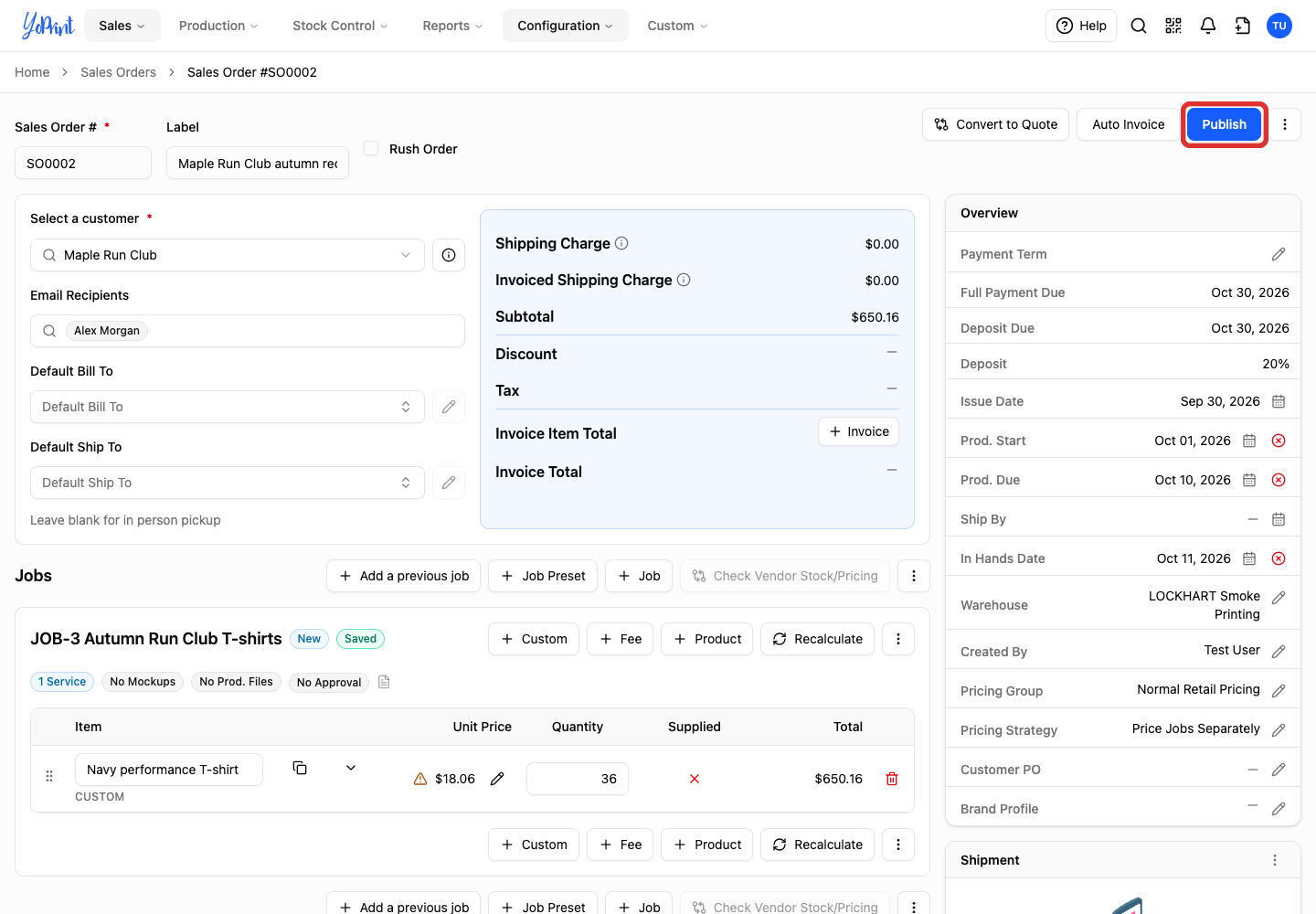Open the Ship By calendar picker

[x=1279, y=519]
